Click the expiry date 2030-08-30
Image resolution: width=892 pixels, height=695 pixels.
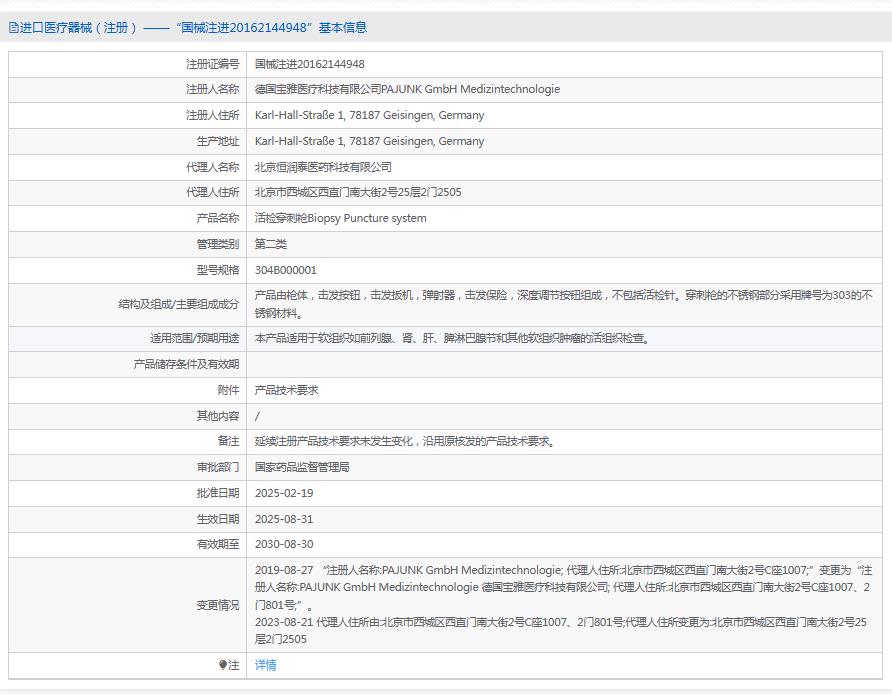click(283, 544)
